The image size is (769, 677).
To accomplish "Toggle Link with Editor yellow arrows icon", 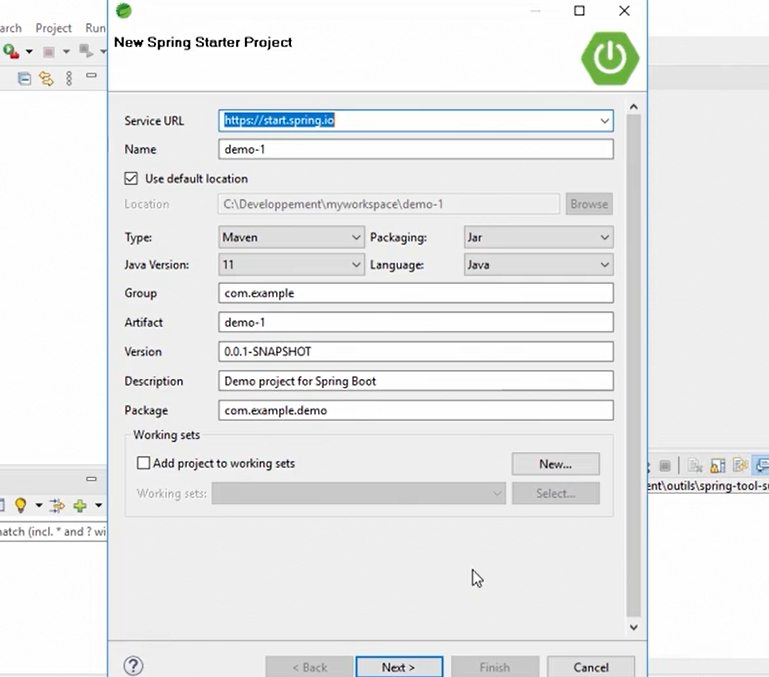I will pyautogui.click(x=46, y=78).
